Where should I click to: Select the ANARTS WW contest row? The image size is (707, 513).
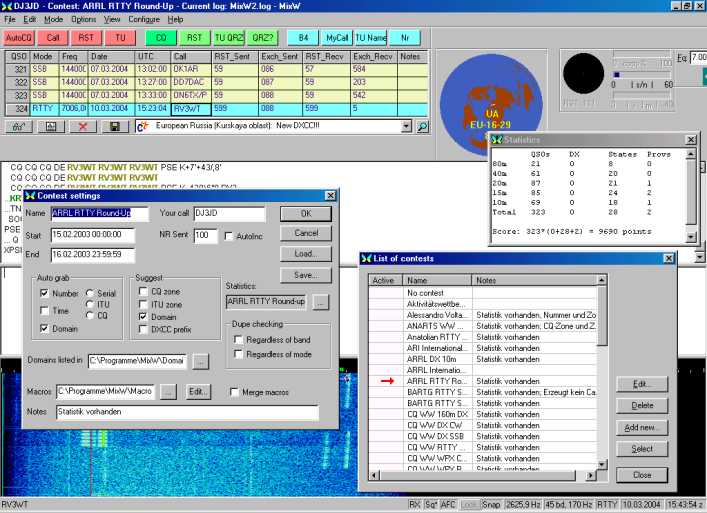pyautogui.click(x=483, y=326)
